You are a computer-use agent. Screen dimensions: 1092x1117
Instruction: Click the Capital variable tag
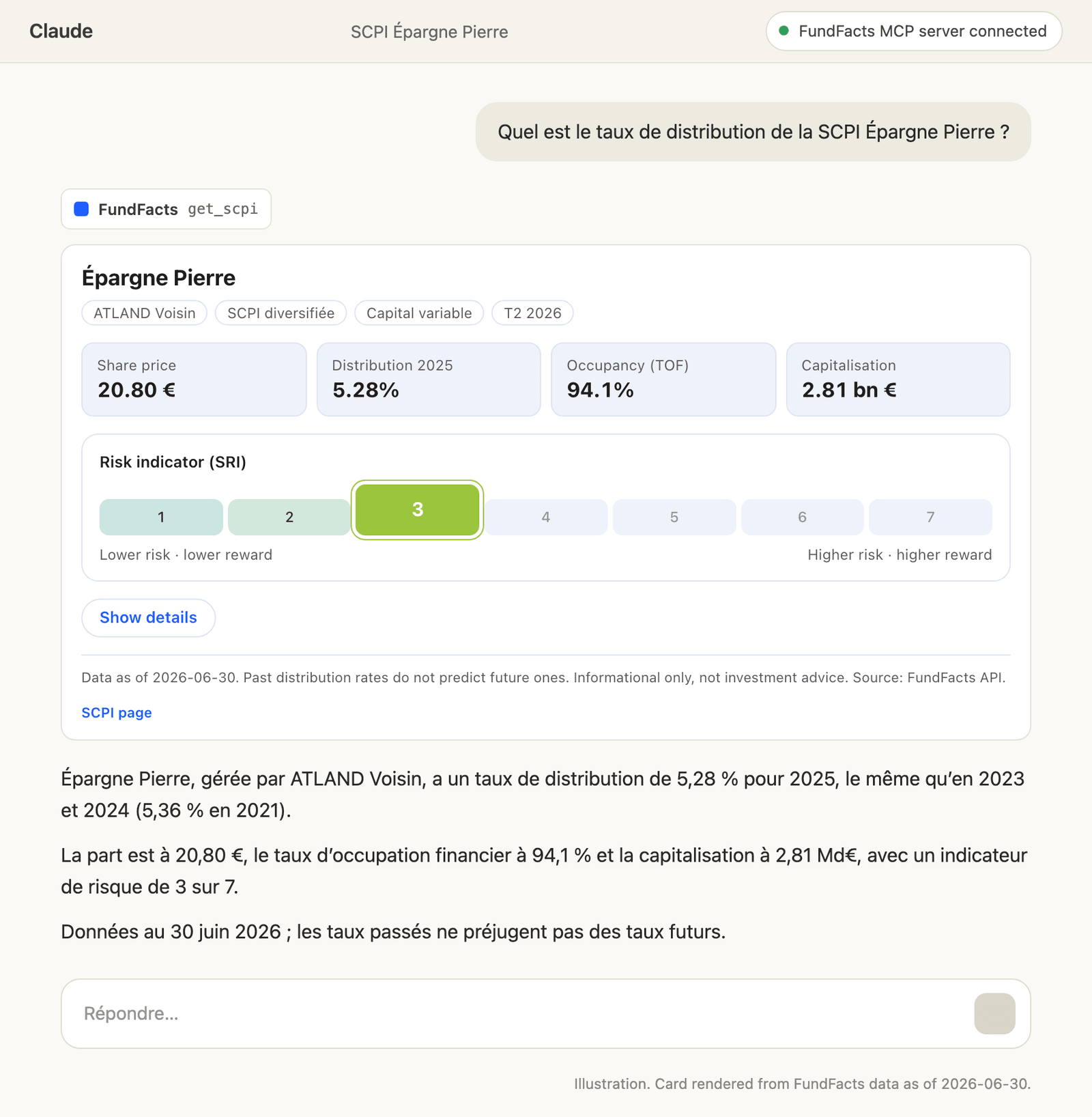419,313
